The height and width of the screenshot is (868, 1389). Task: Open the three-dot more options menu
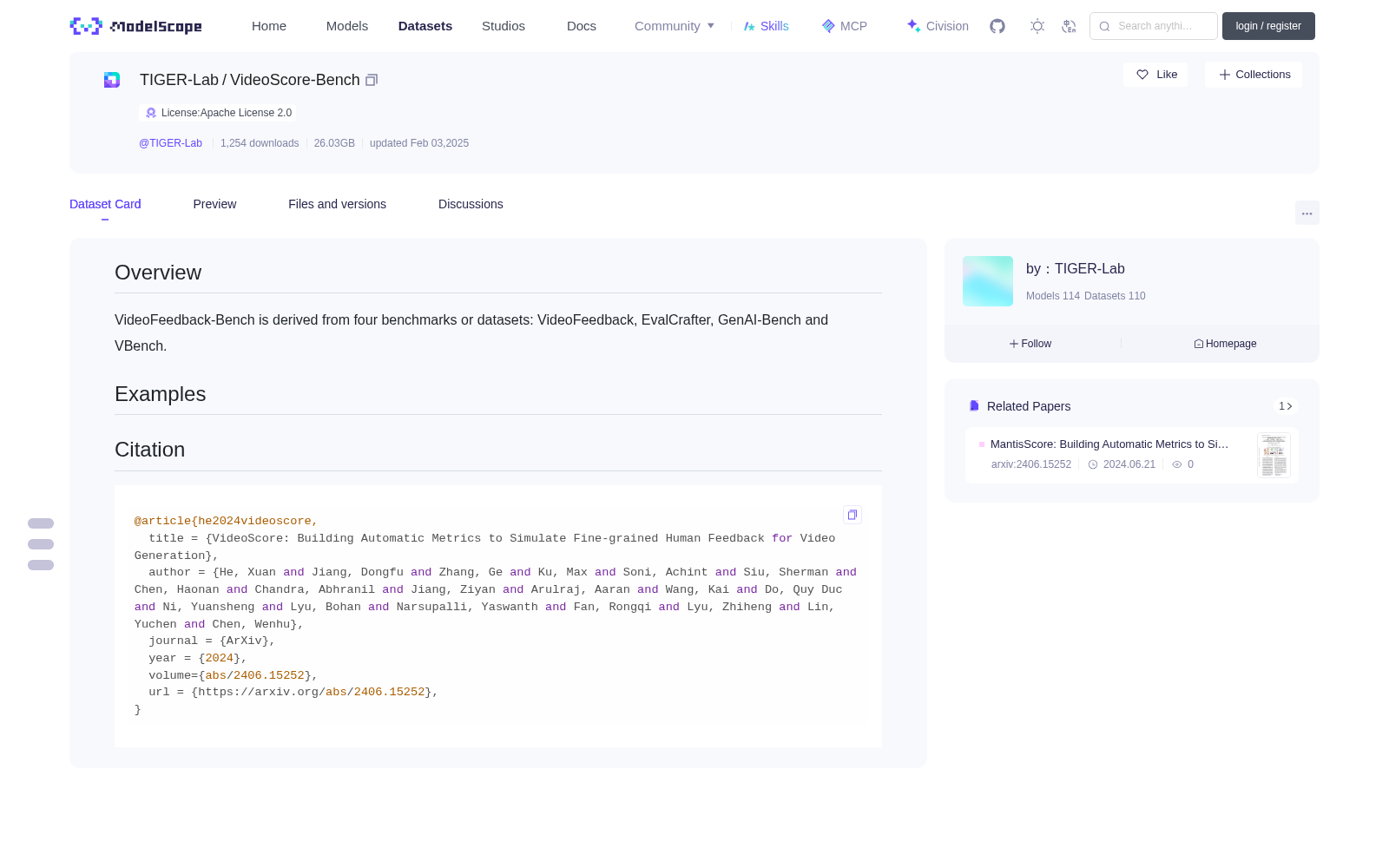(1307, 213)
